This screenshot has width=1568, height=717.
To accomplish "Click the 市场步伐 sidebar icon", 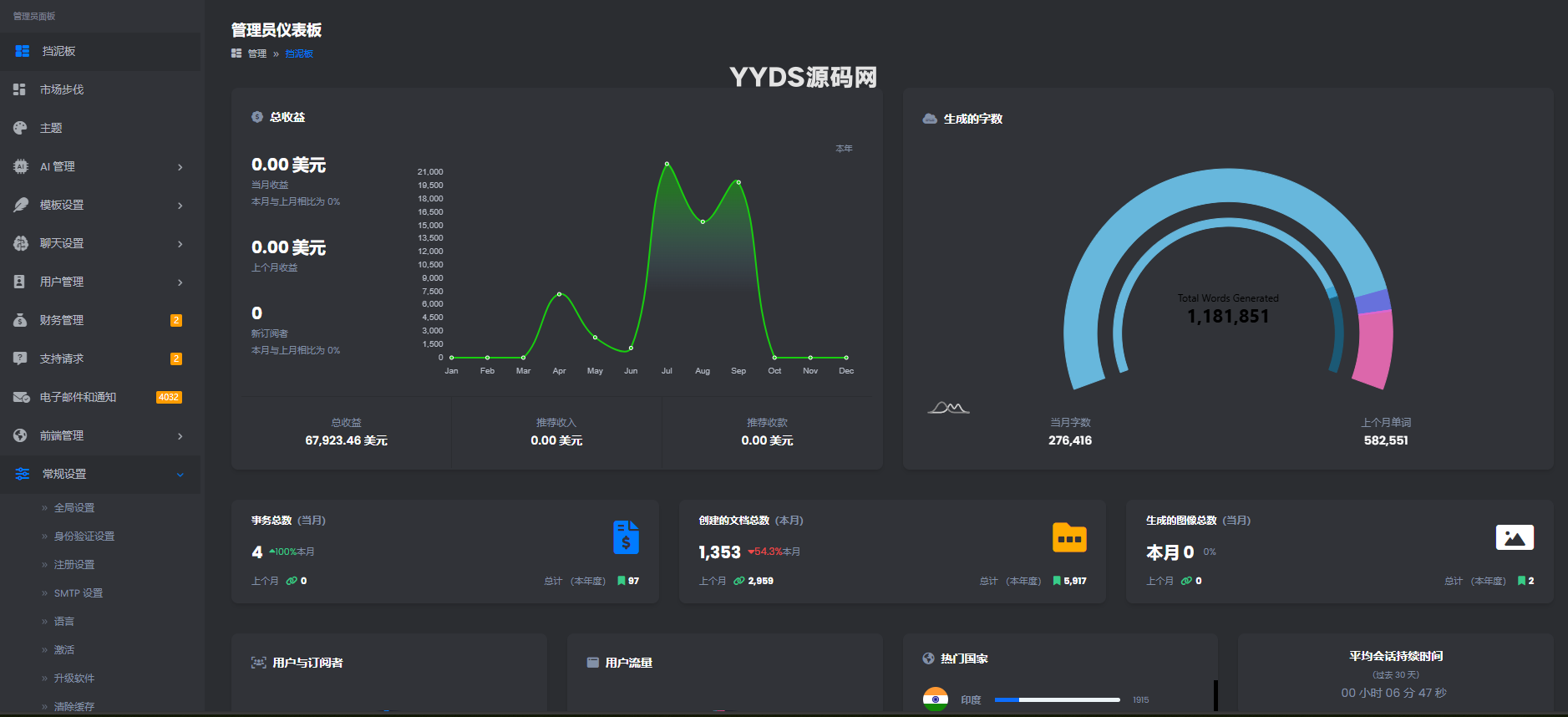I will [20, 89].
